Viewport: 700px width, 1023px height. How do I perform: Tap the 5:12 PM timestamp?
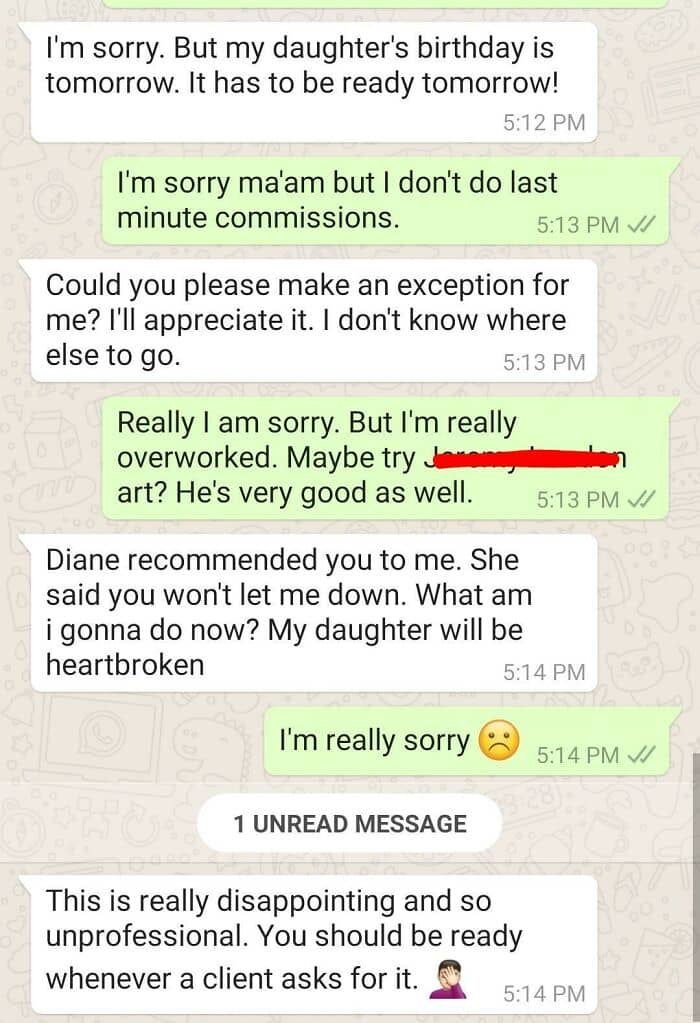(x=544, y=122)
